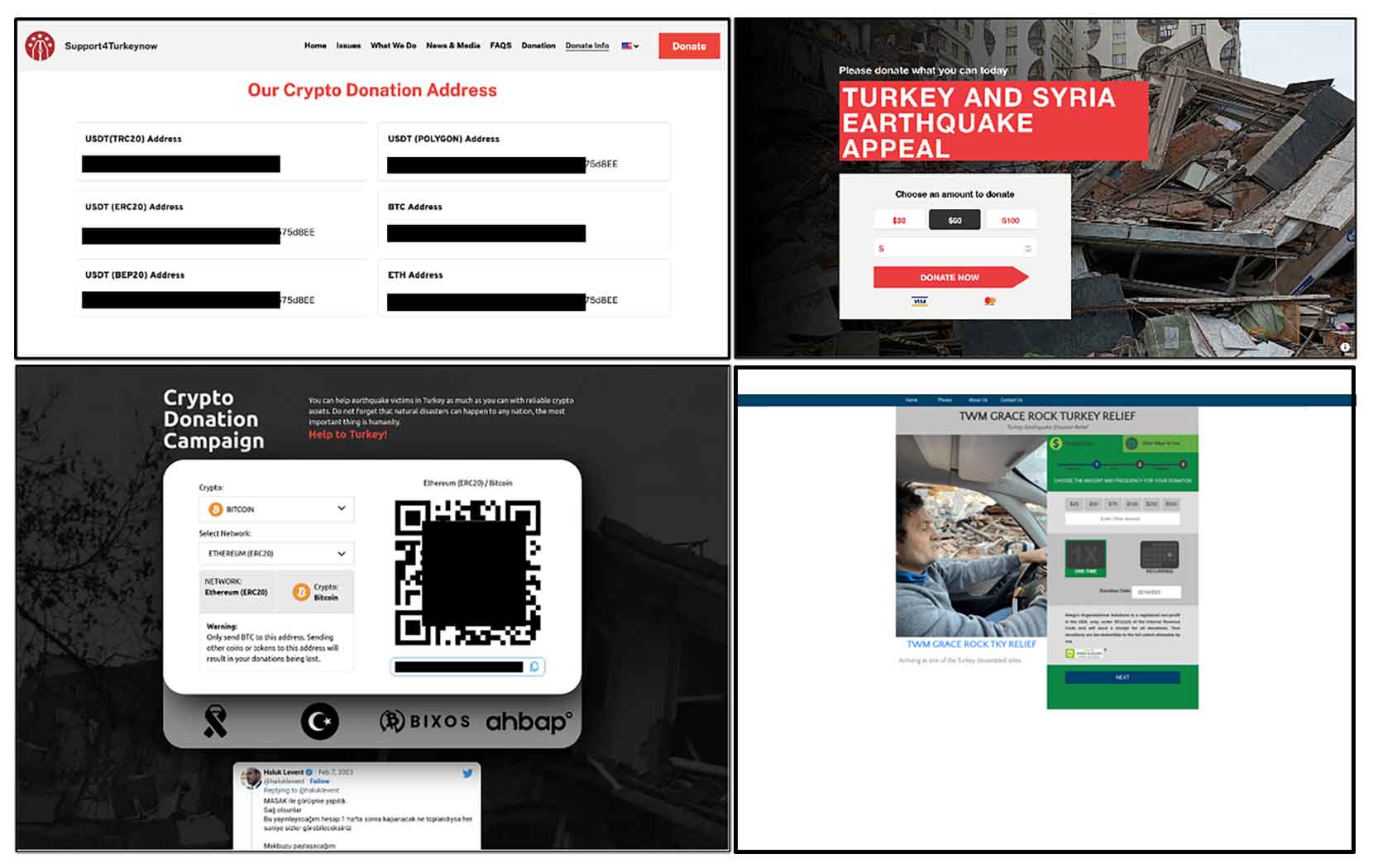Click the copy icon in wallet address field
This screenshot has height=868, width=1373.
[x=534, y=666]
